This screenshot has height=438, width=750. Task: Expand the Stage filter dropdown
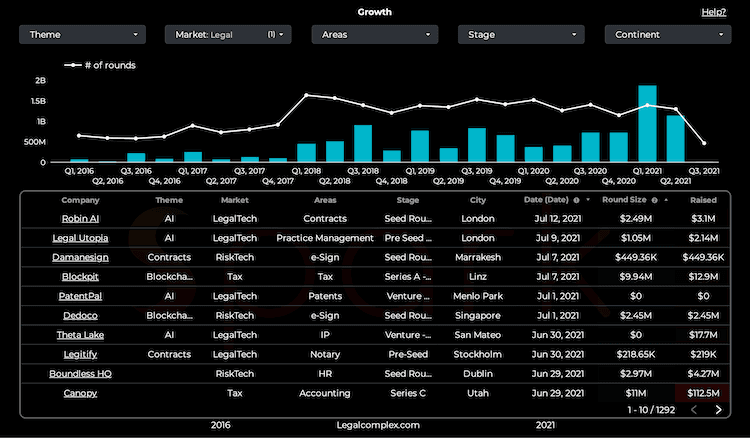point(520,34)
